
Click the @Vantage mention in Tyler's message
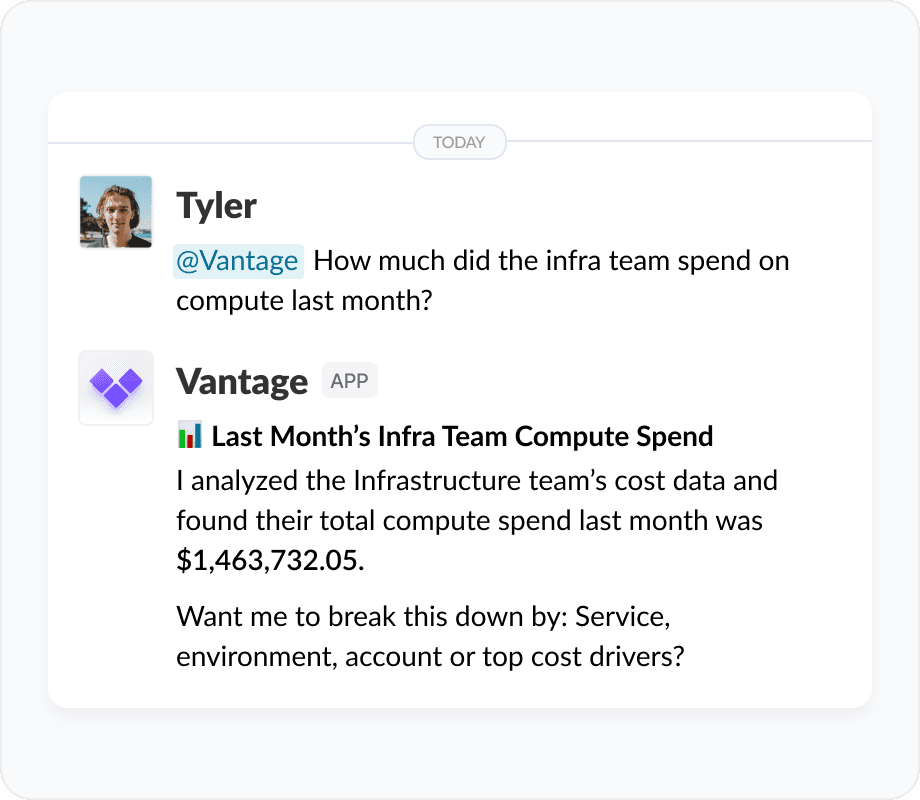coord(238,262)
